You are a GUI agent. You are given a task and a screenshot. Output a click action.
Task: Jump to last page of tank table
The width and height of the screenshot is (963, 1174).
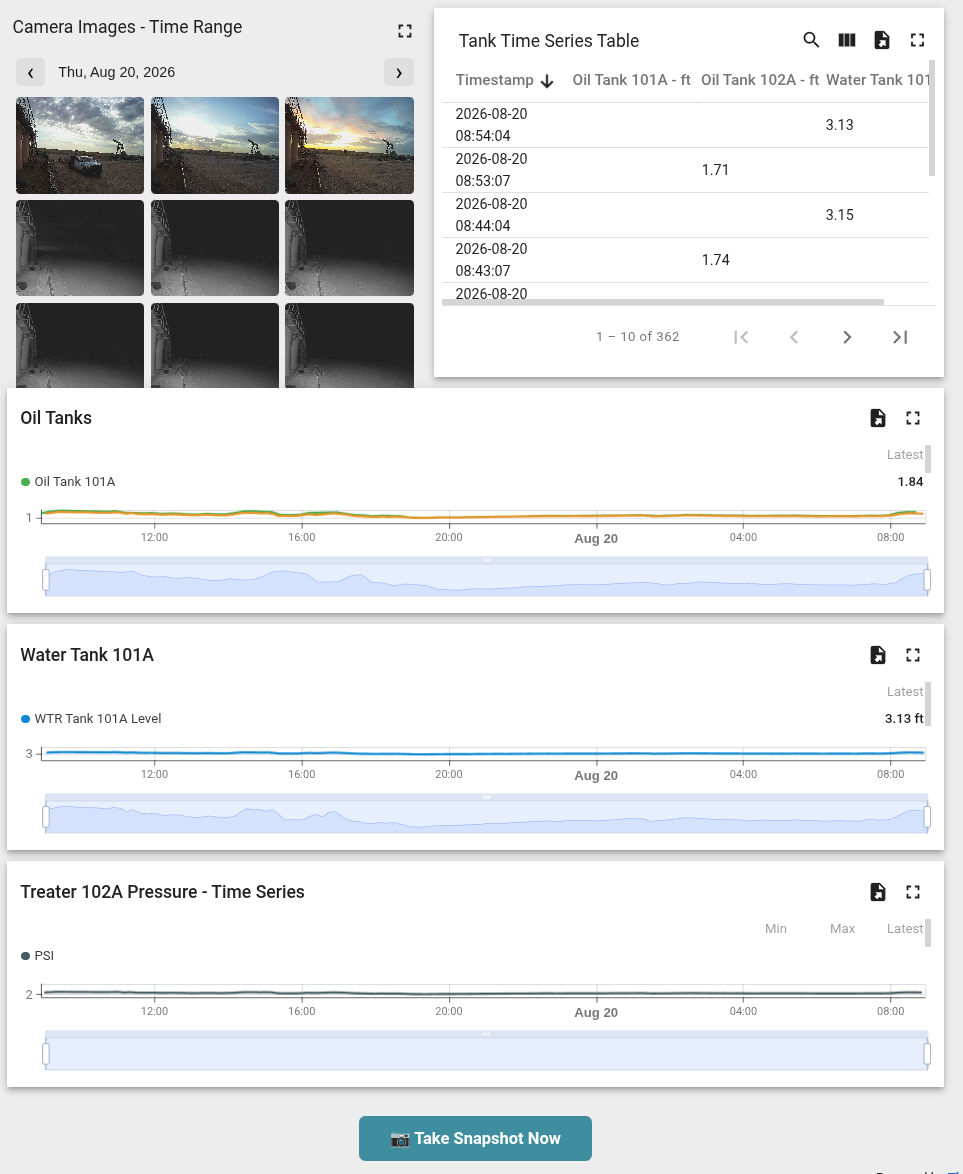tap(900, 337)
